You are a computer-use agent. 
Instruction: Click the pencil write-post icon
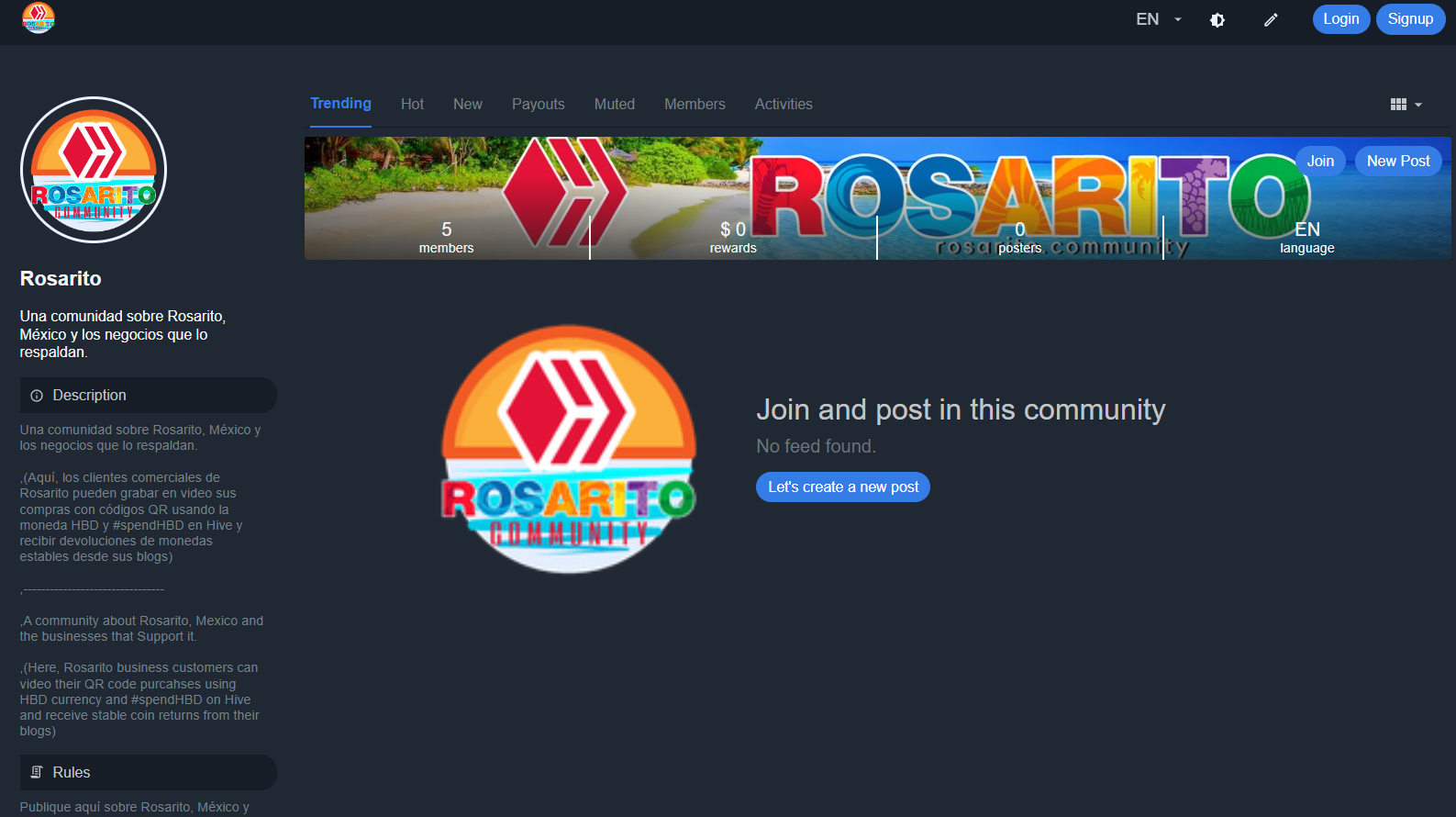click(1271, 20)
